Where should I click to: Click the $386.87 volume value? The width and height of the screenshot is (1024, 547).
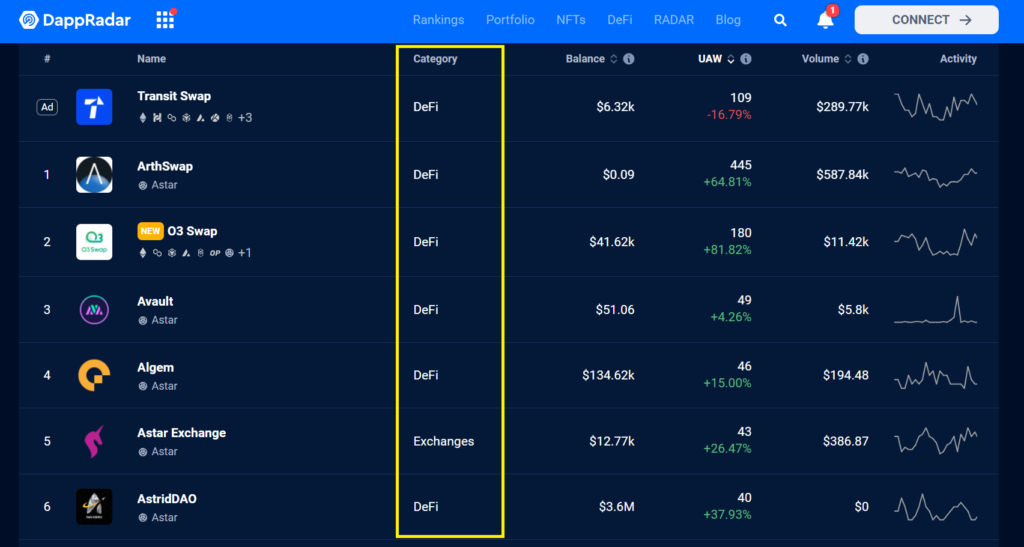846,441
